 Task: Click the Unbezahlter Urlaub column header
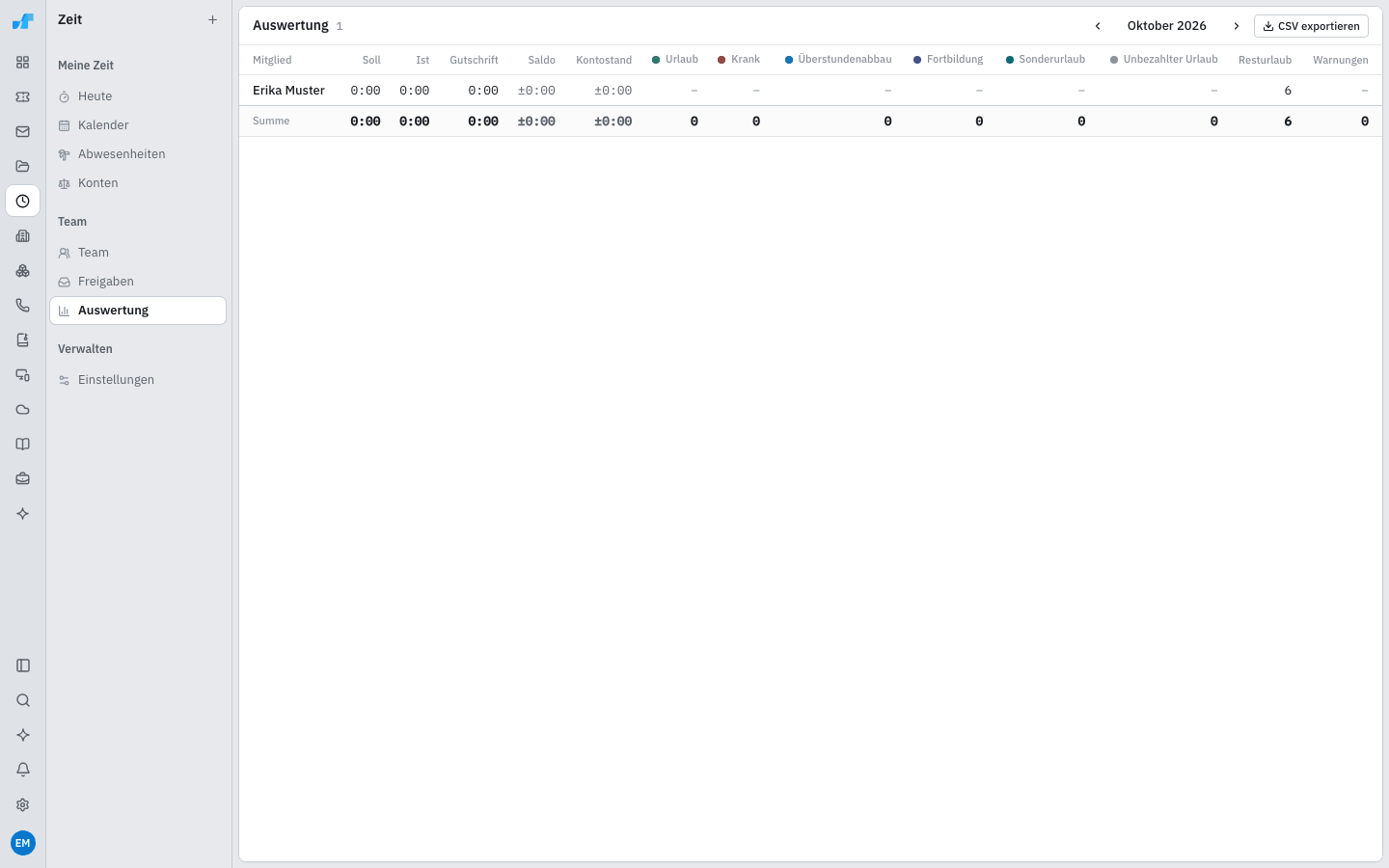(x=1164, y=60)
